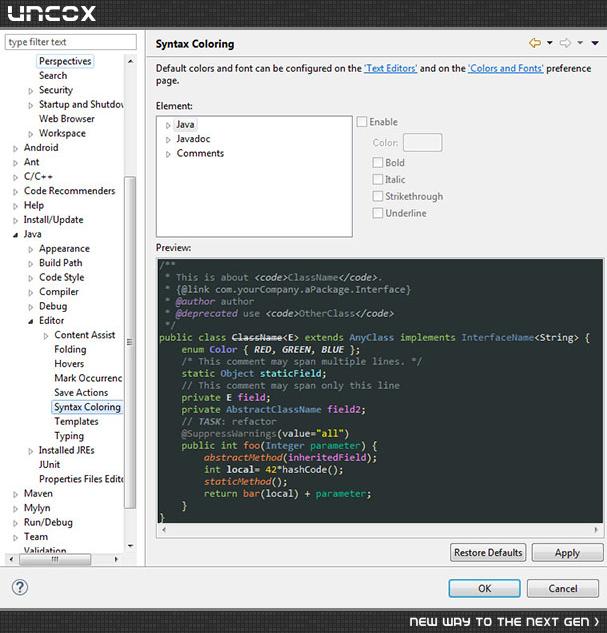Click the tree vertical scrollbar thumb

click(x=130, y=342)
